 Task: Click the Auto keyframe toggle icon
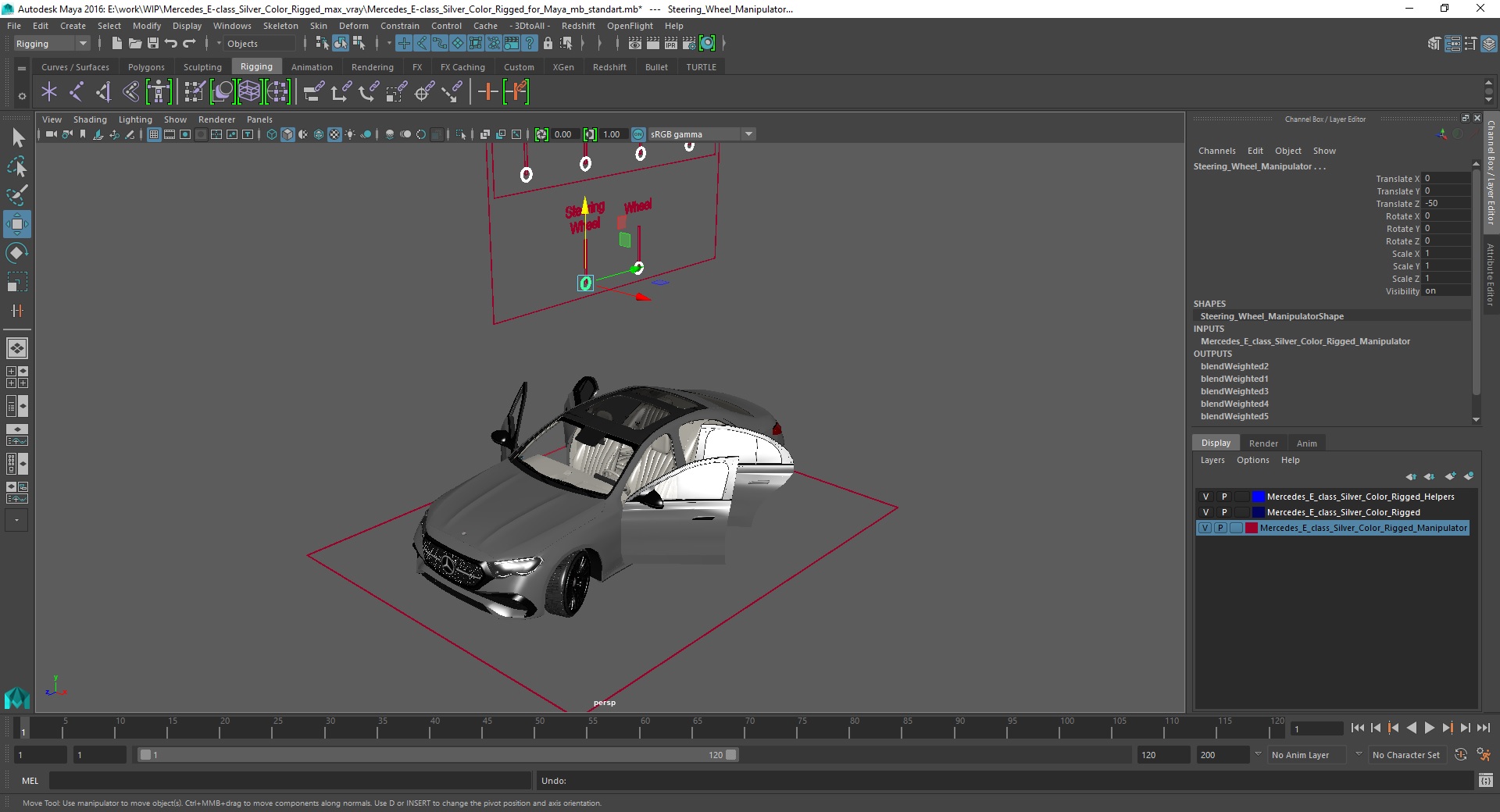pyautogui.click(x=1461, y=755)
